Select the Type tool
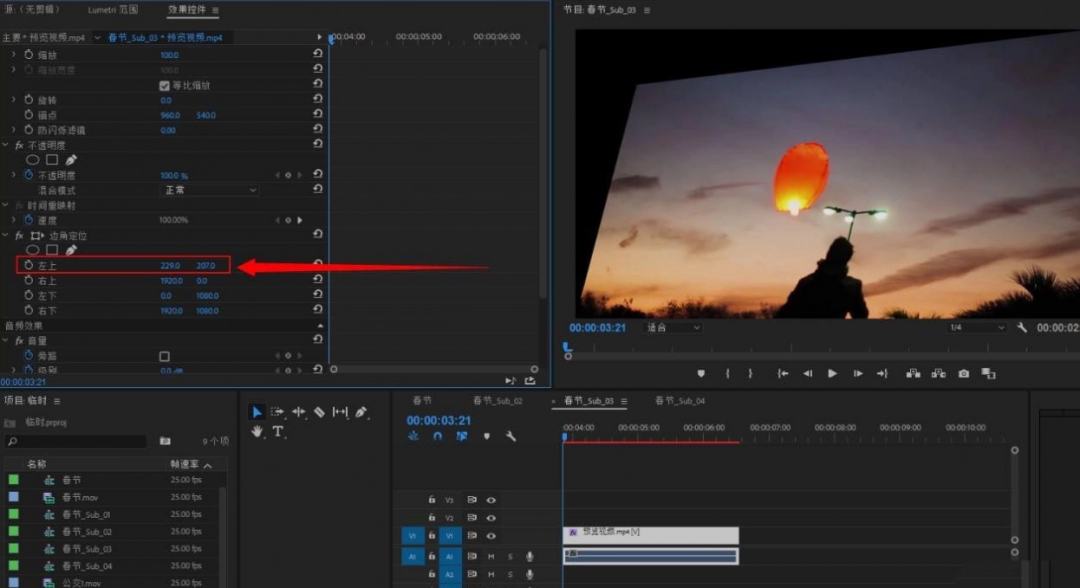Screen dimensions: 1080x588 [278, 432]
